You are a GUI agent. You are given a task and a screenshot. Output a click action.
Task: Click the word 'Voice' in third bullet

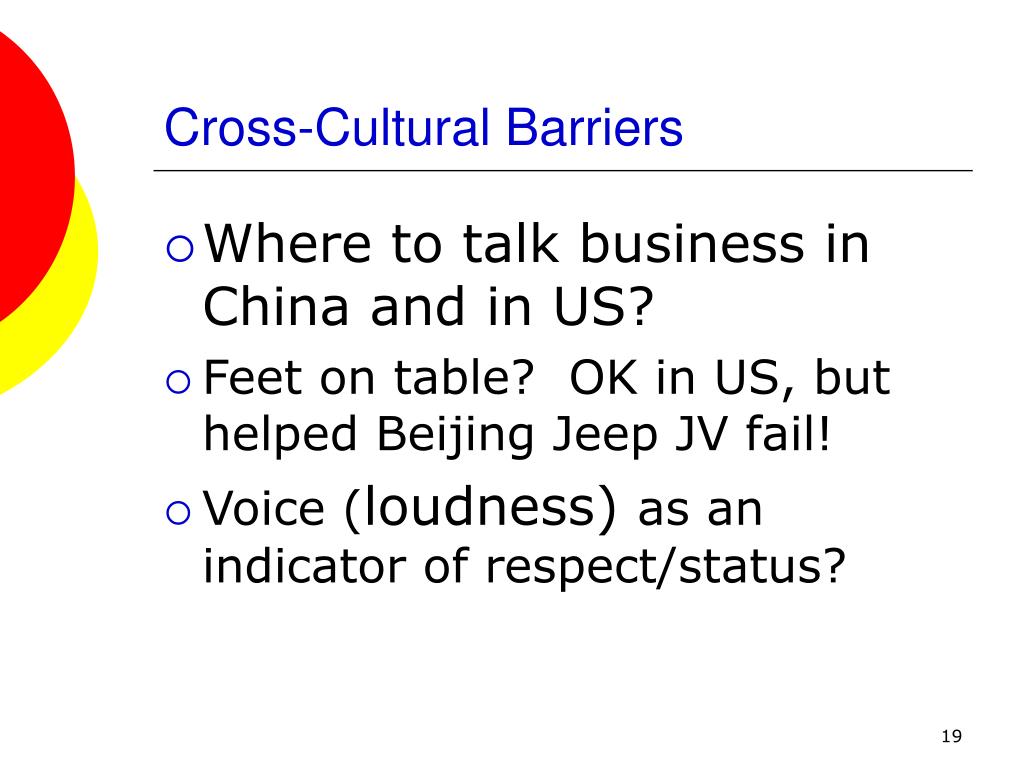click(264, 508)
